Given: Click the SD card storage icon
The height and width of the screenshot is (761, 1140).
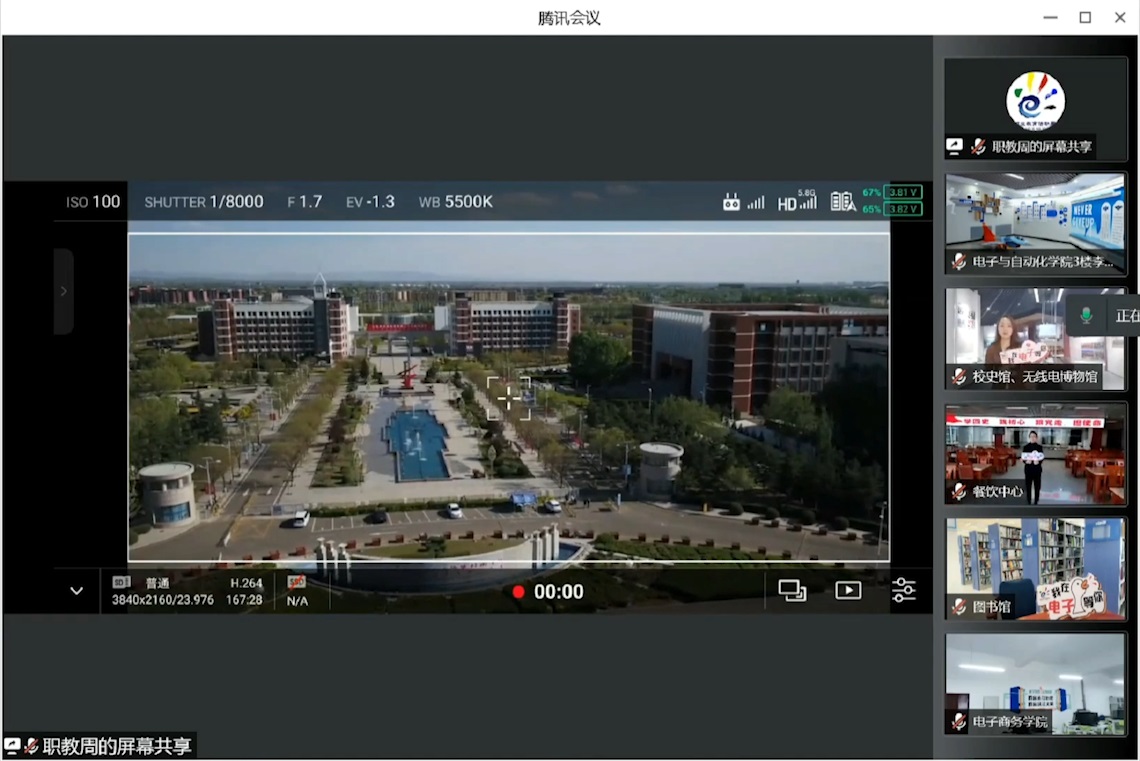Looking at the screenshot, I should coord(122,582).
